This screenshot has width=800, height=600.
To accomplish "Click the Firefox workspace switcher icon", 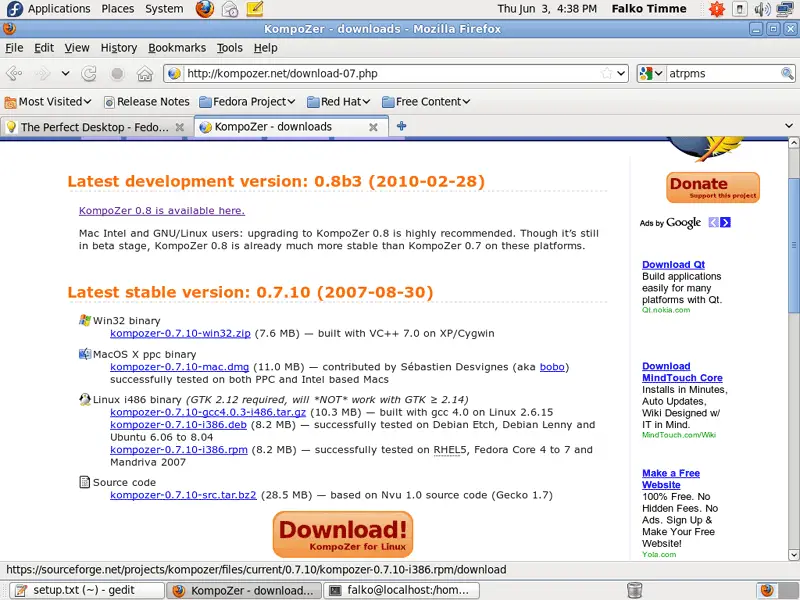I will tap(767, 590).
